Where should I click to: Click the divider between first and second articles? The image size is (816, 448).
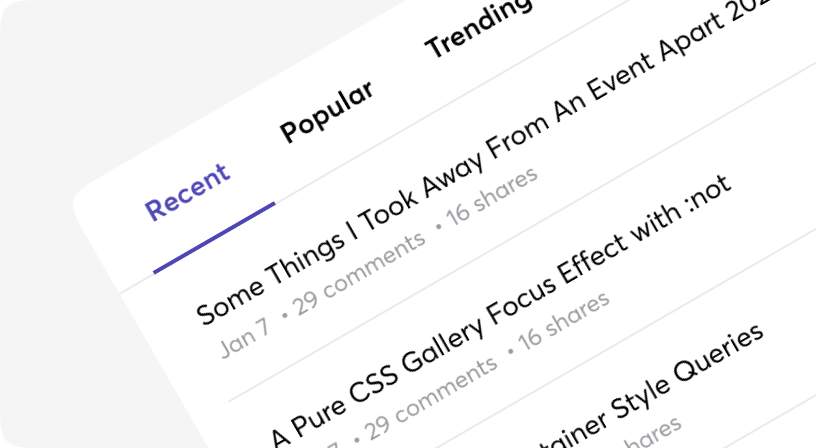[520, 234]
